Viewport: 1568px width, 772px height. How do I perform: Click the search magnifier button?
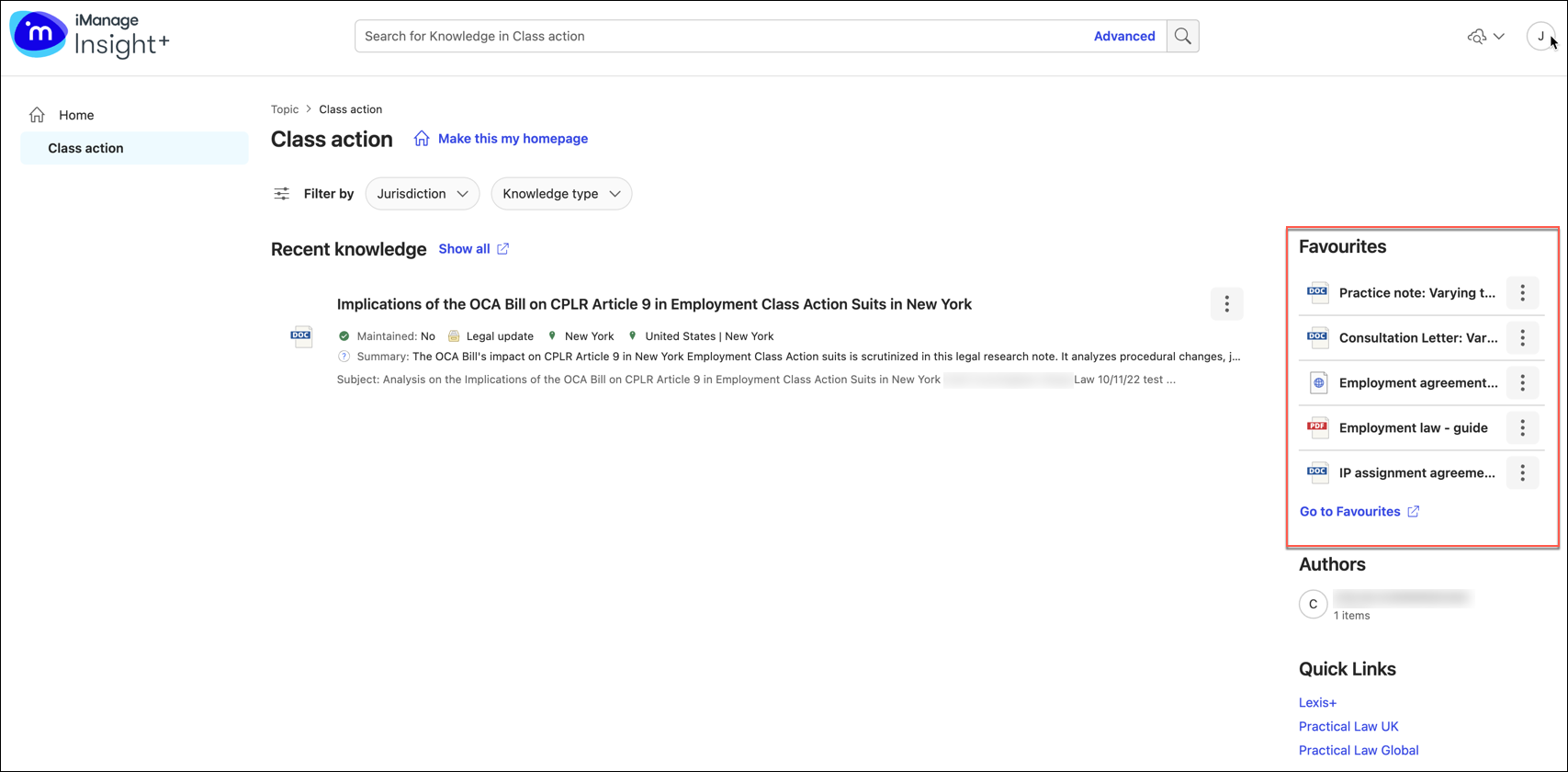click(x=1182, y=37)
